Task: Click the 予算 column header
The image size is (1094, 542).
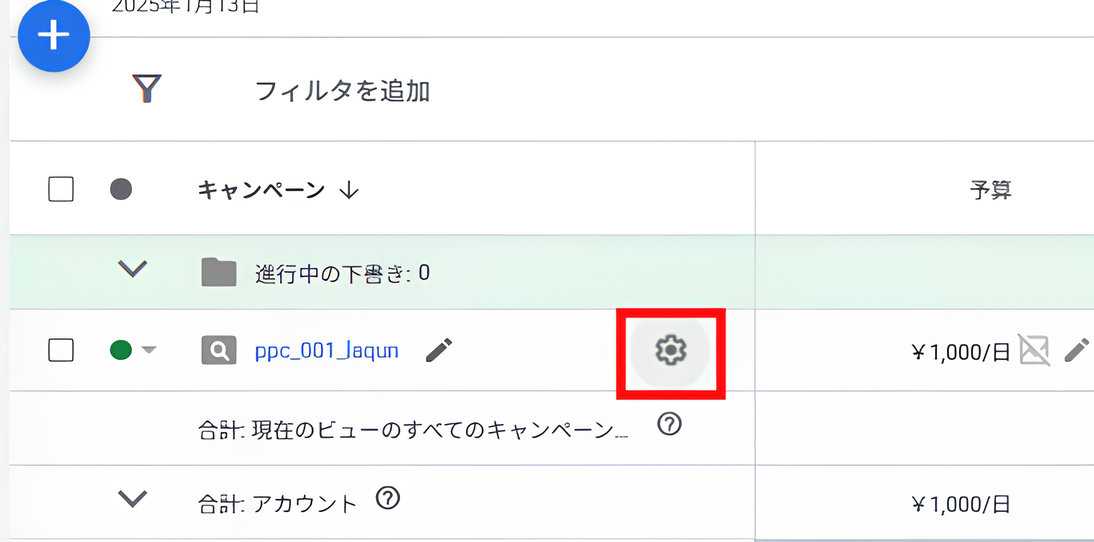Action: tap(990, 189)
